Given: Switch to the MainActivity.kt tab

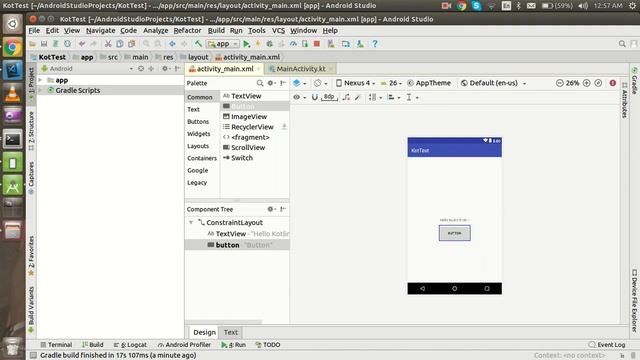Looking at the screenshot, I should click(300, 69).
